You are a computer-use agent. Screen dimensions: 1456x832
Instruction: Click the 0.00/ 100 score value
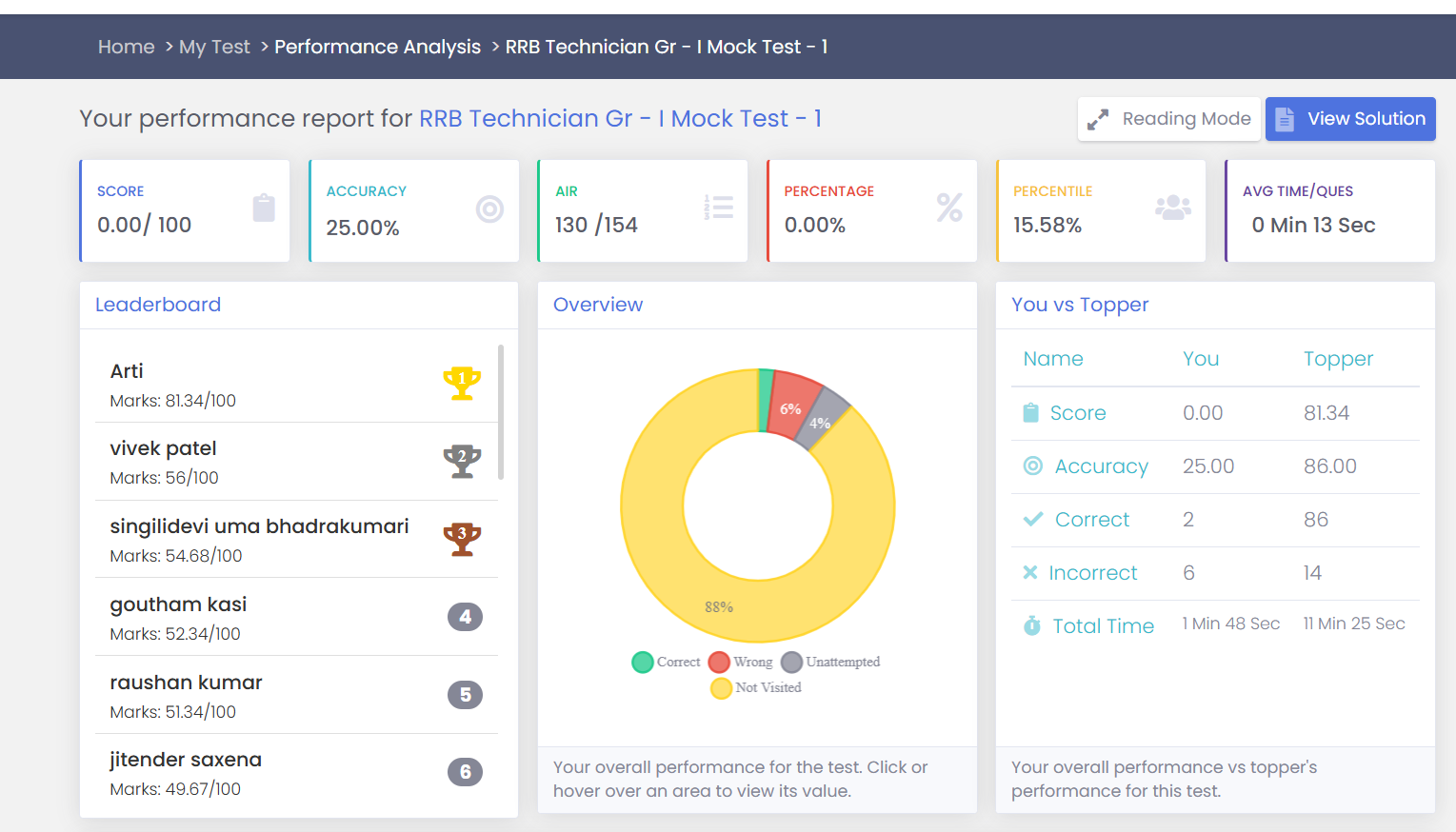point(144,226)
